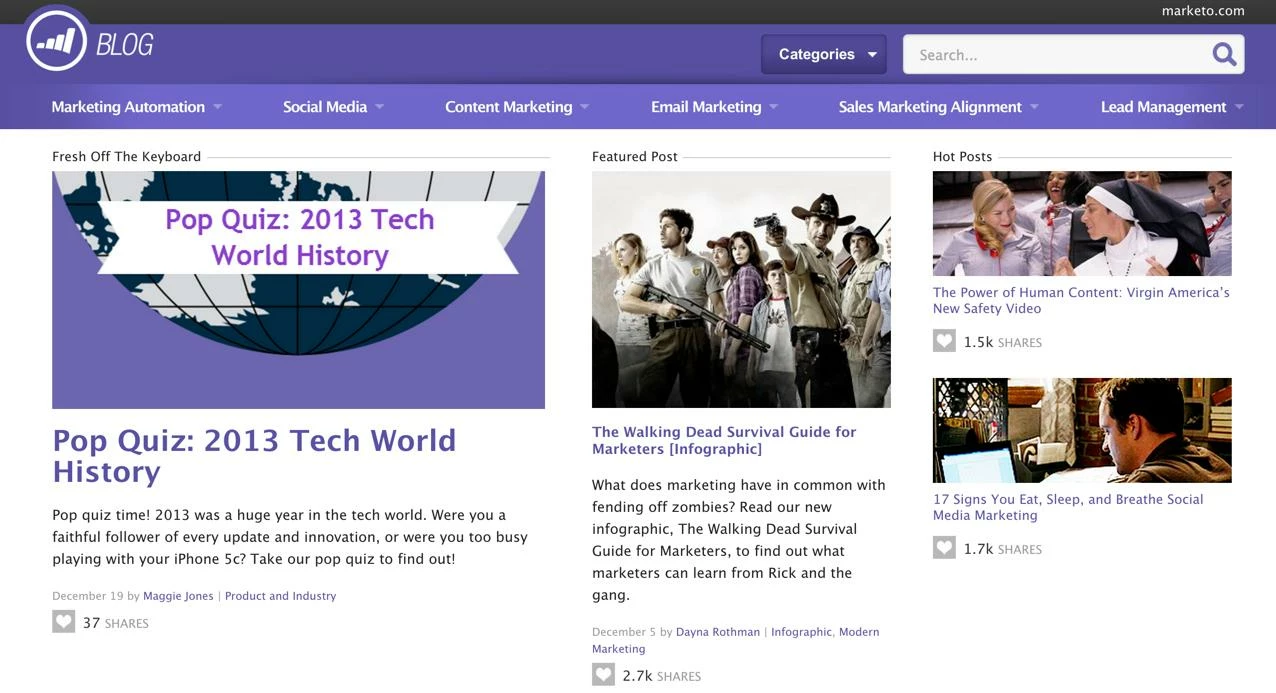Open Email Marketing nav item

[706, 107]
